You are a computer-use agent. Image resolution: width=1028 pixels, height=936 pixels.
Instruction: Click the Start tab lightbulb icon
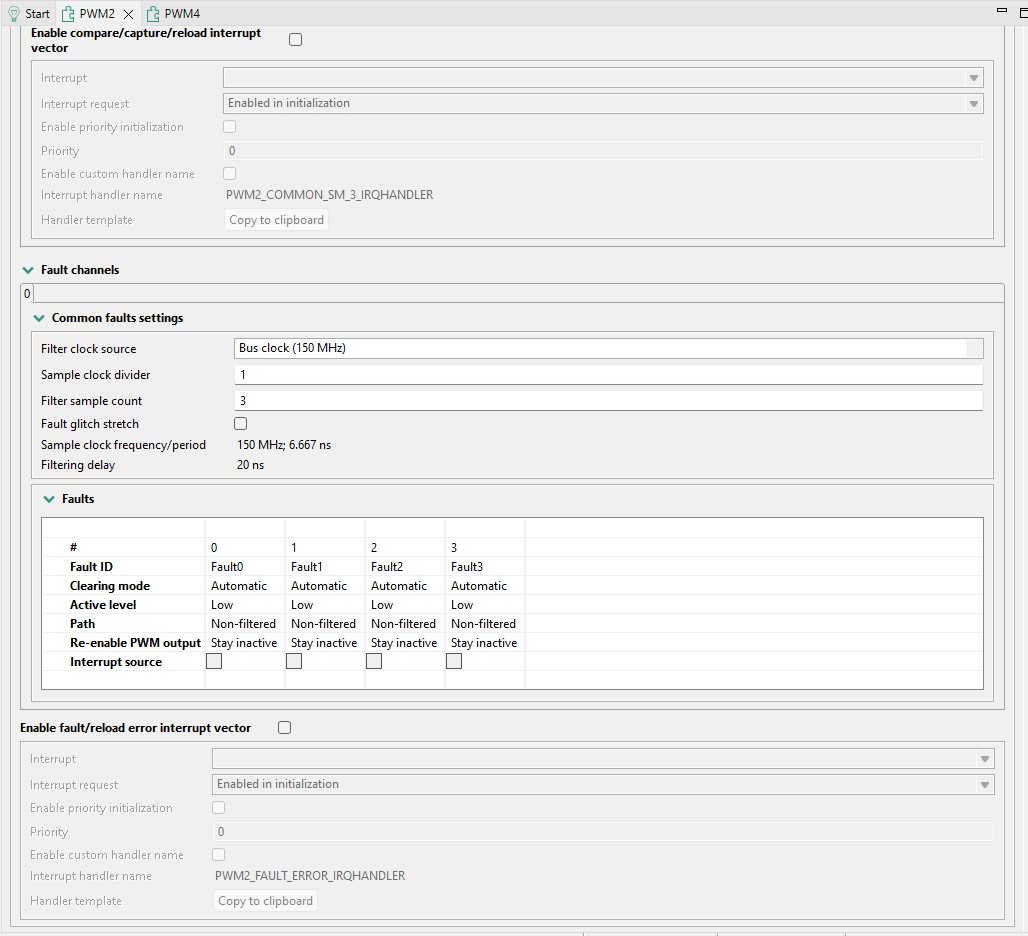pos(13,14)
